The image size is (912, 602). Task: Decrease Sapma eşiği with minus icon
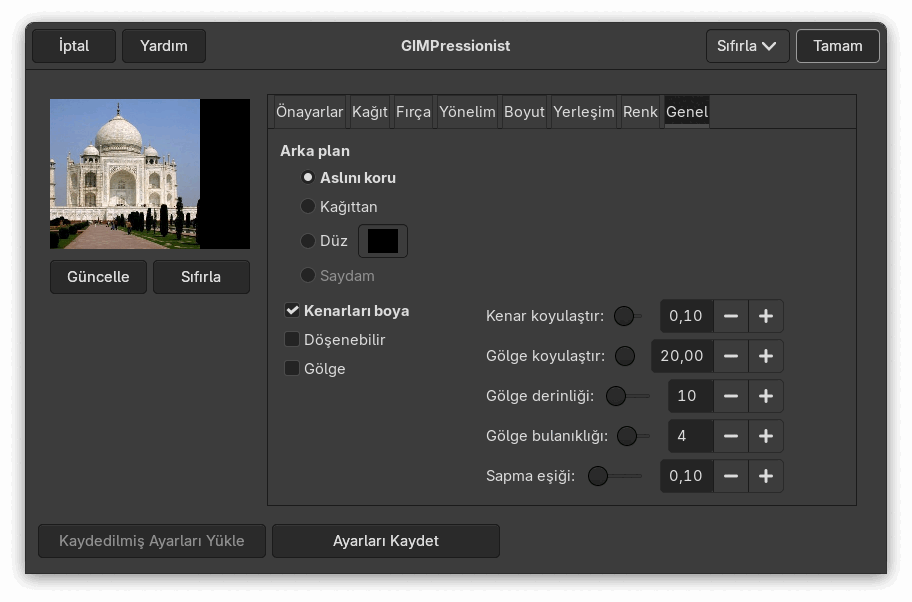point(731,476)
